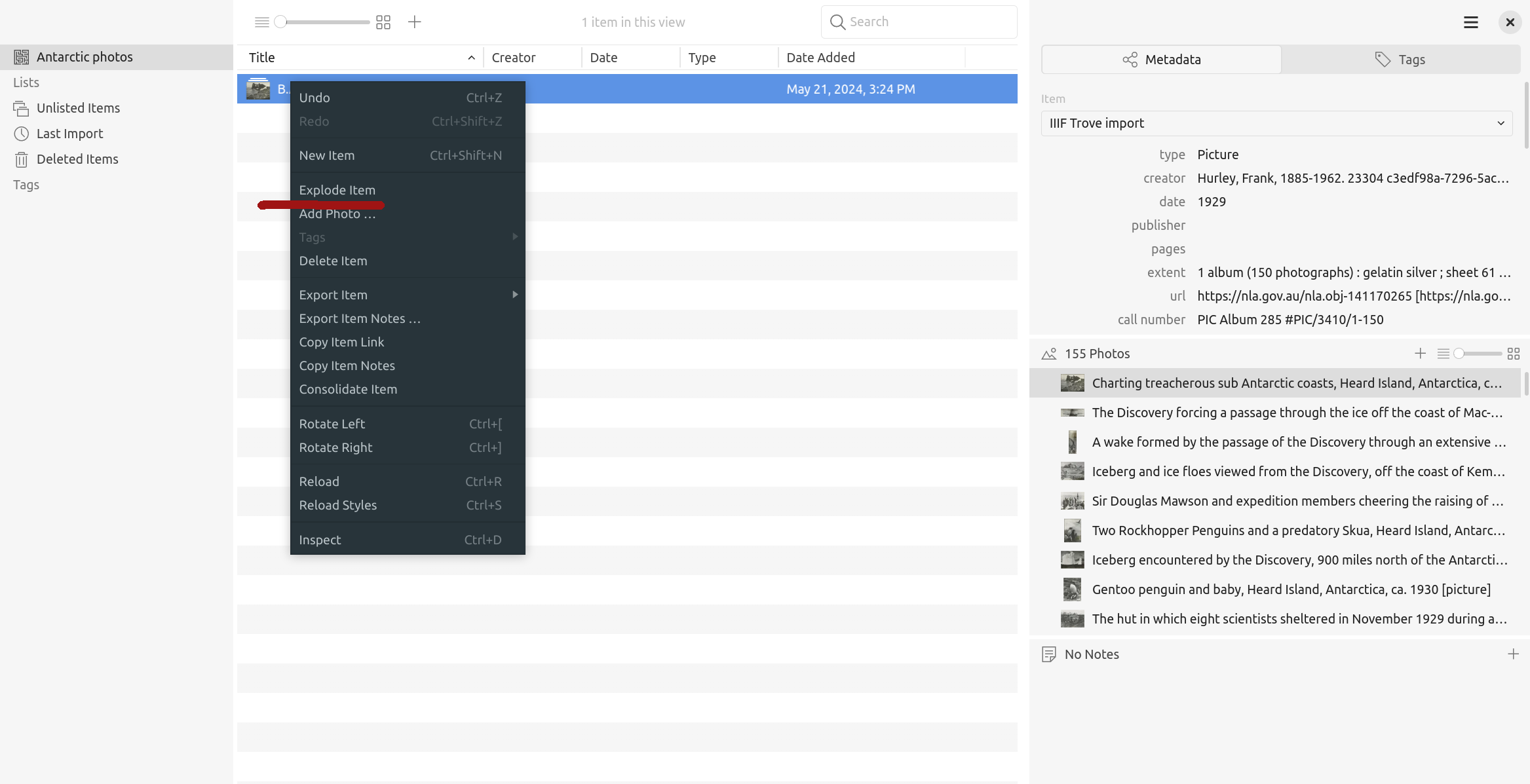Choose Inspect from context menu
The image size is (1530, 784).
click(408, 540)
